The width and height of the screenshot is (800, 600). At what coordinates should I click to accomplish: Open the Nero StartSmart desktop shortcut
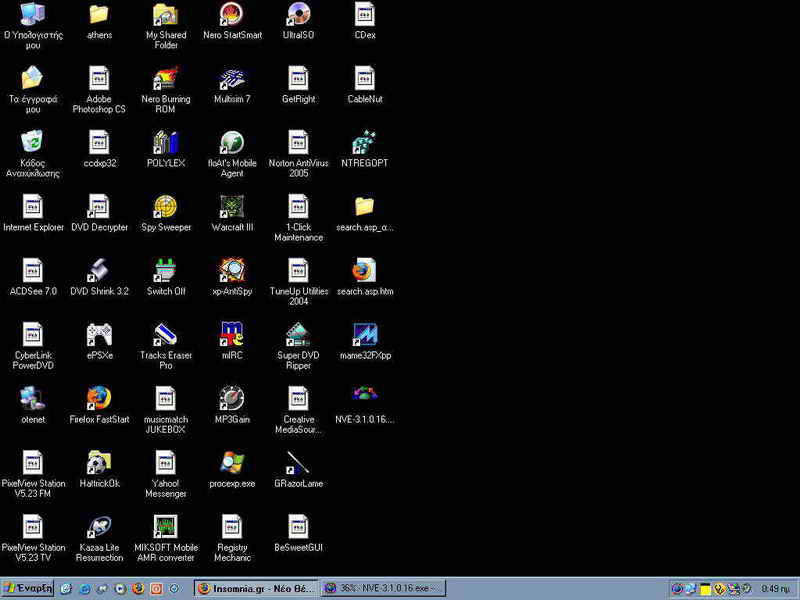point(232,15)
